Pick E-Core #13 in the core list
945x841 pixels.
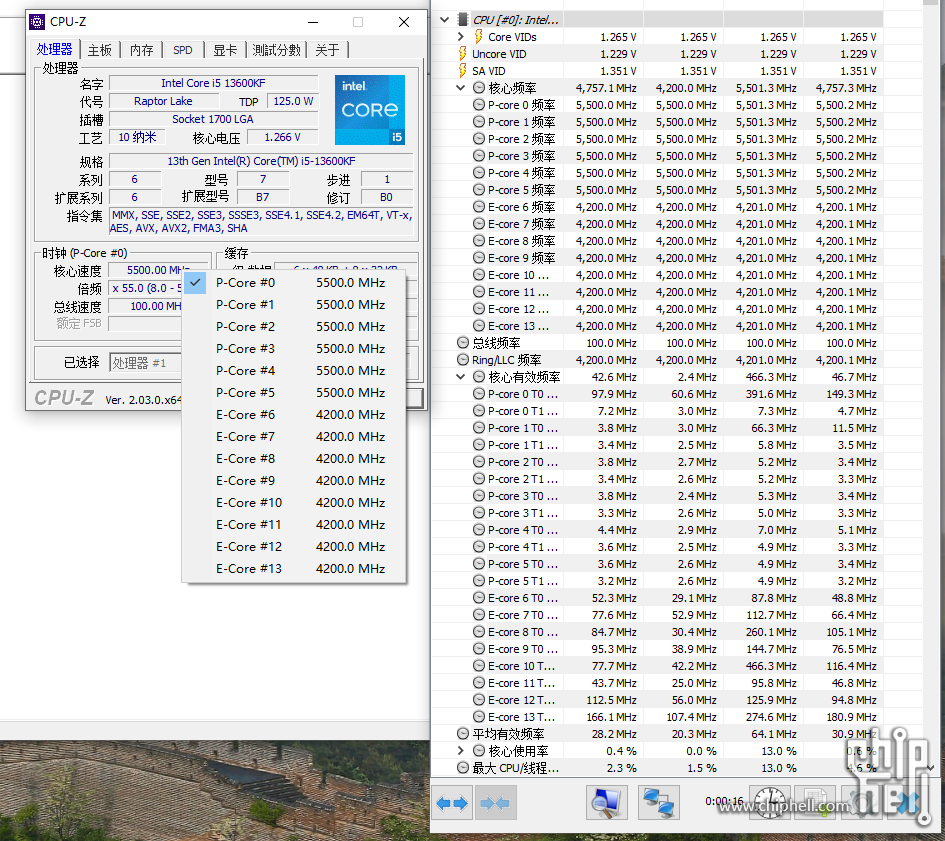coord(294,569)
